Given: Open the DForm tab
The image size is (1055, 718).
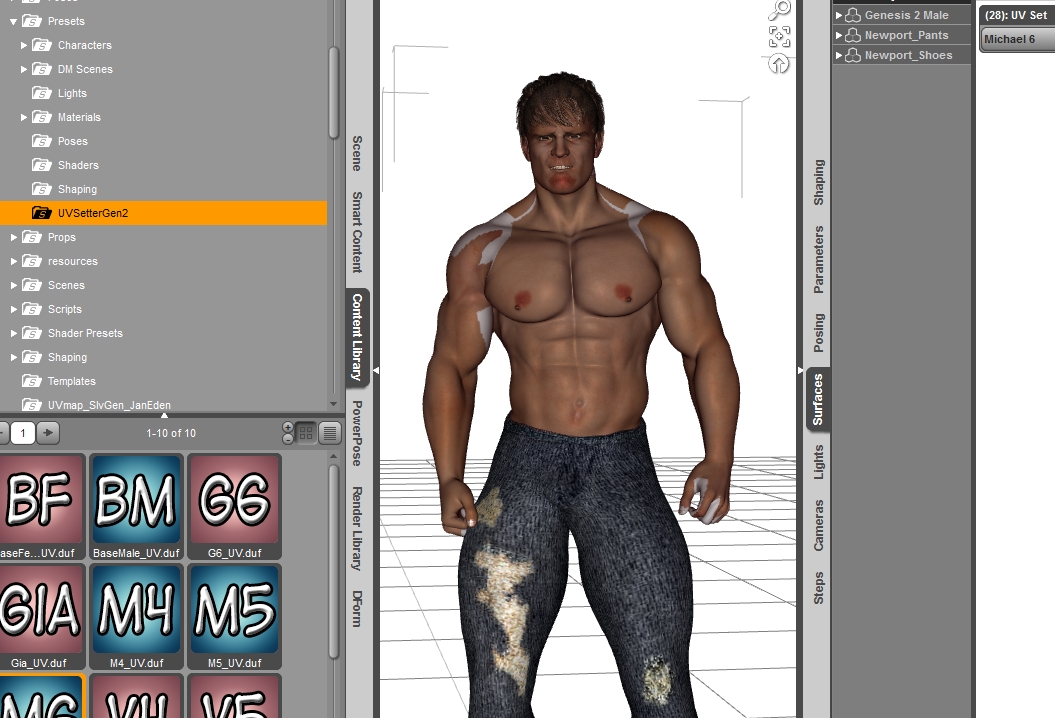Looking at the screenshot, I should pyautogui.click(x=357, y=609).
